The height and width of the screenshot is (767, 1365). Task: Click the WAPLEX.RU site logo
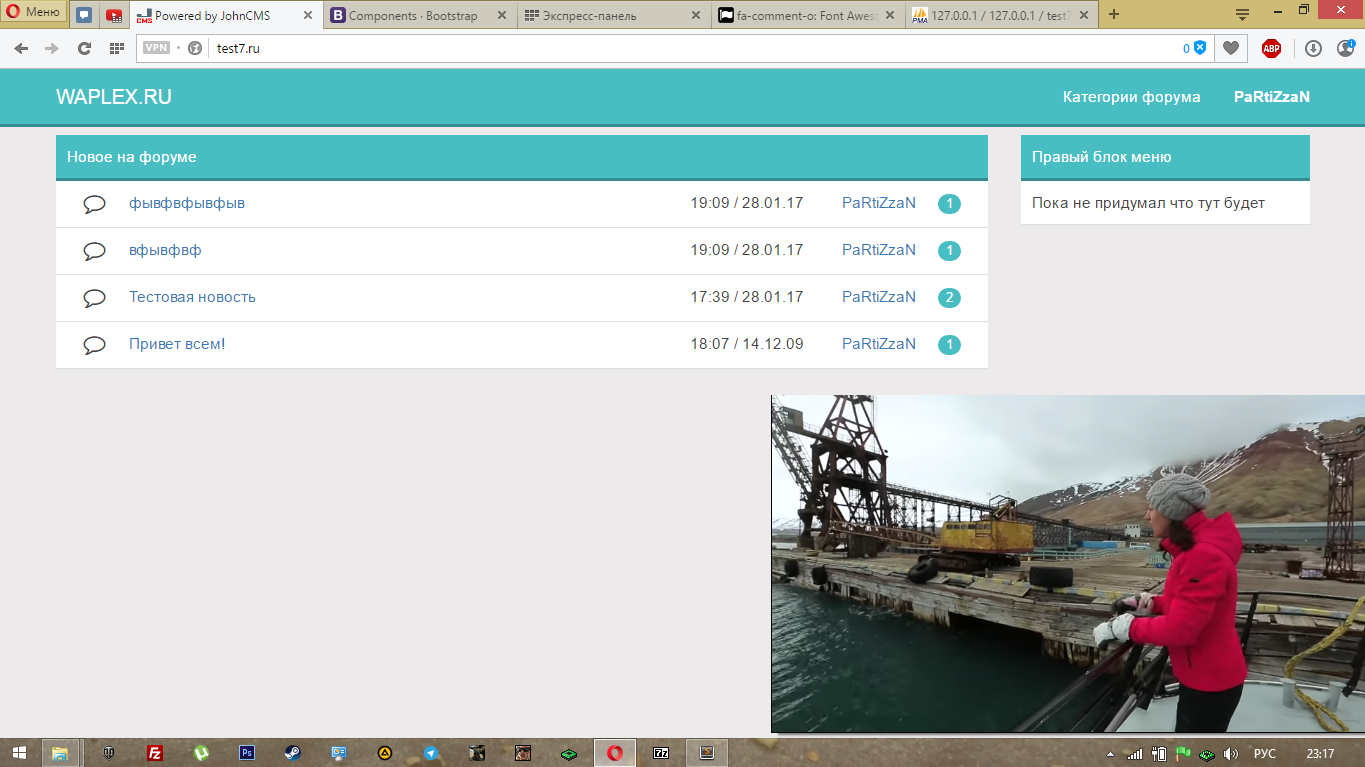tap(114, 97)
